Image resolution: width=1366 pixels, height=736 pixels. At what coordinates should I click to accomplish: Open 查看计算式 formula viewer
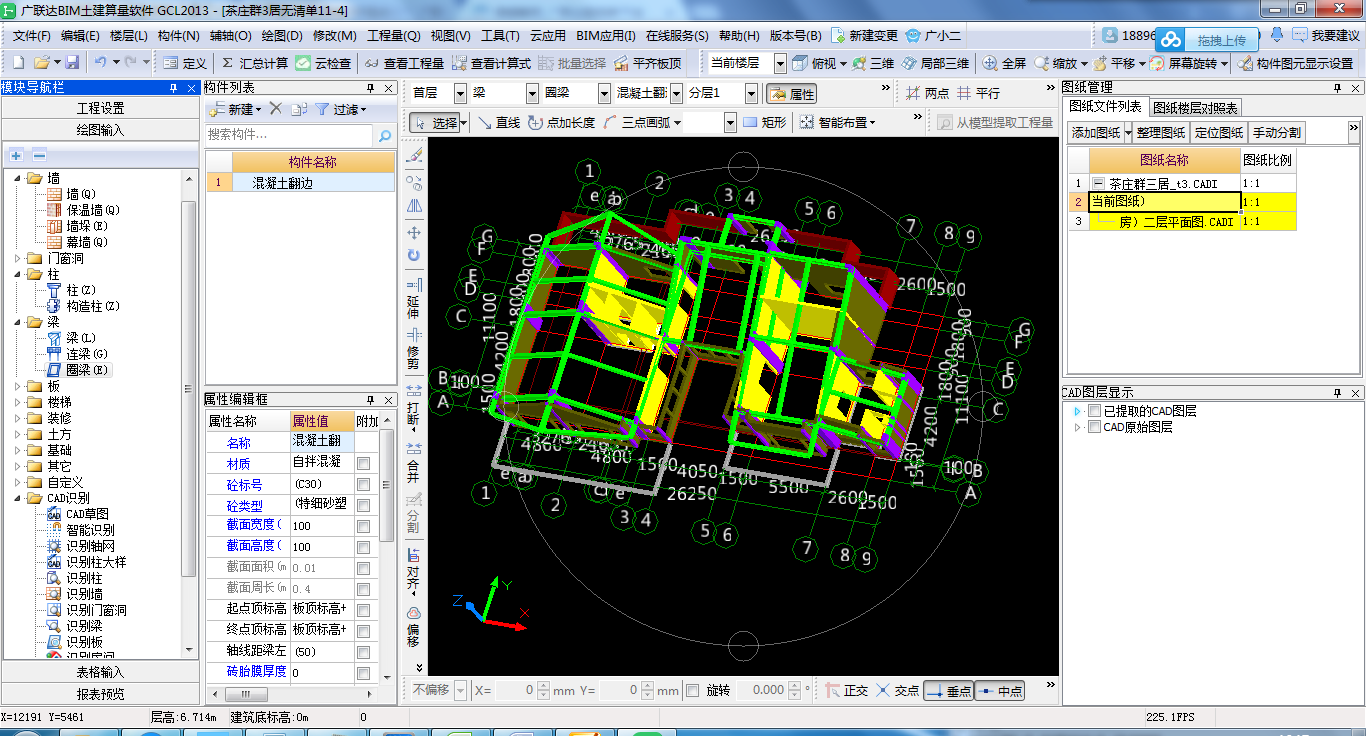point(491,63)
